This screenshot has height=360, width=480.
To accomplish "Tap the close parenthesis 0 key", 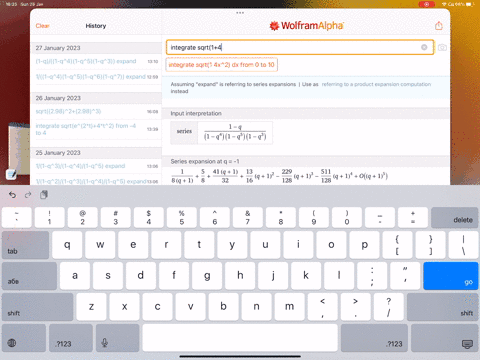I will (x=347, y=218).
